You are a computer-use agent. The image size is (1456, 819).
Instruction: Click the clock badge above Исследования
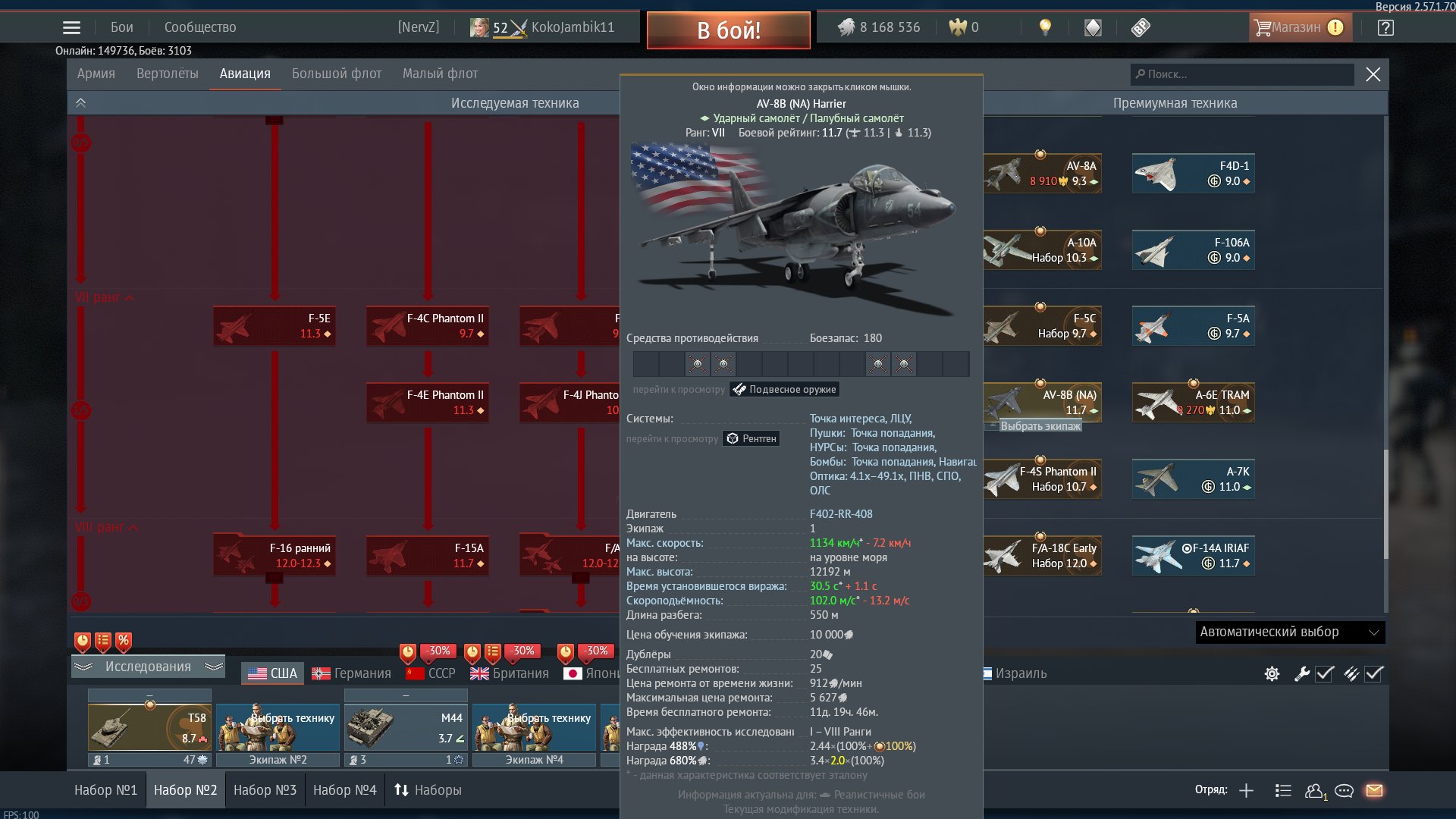[83, 642]
